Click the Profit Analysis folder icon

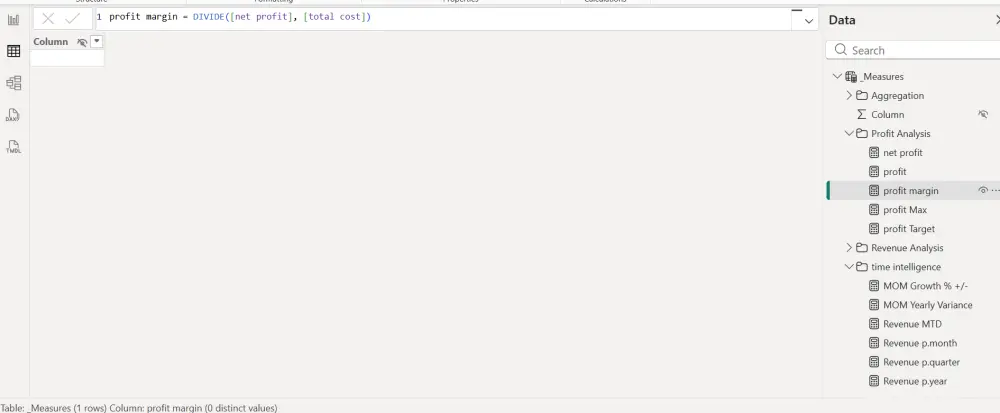(x=862, y=133)
